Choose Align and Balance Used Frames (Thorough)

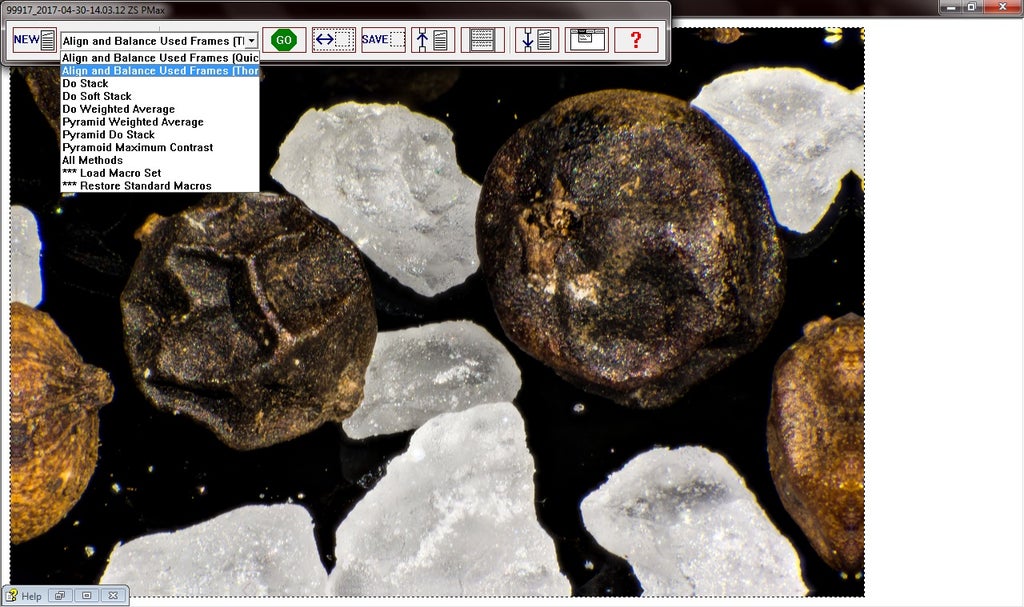point(160,71)
